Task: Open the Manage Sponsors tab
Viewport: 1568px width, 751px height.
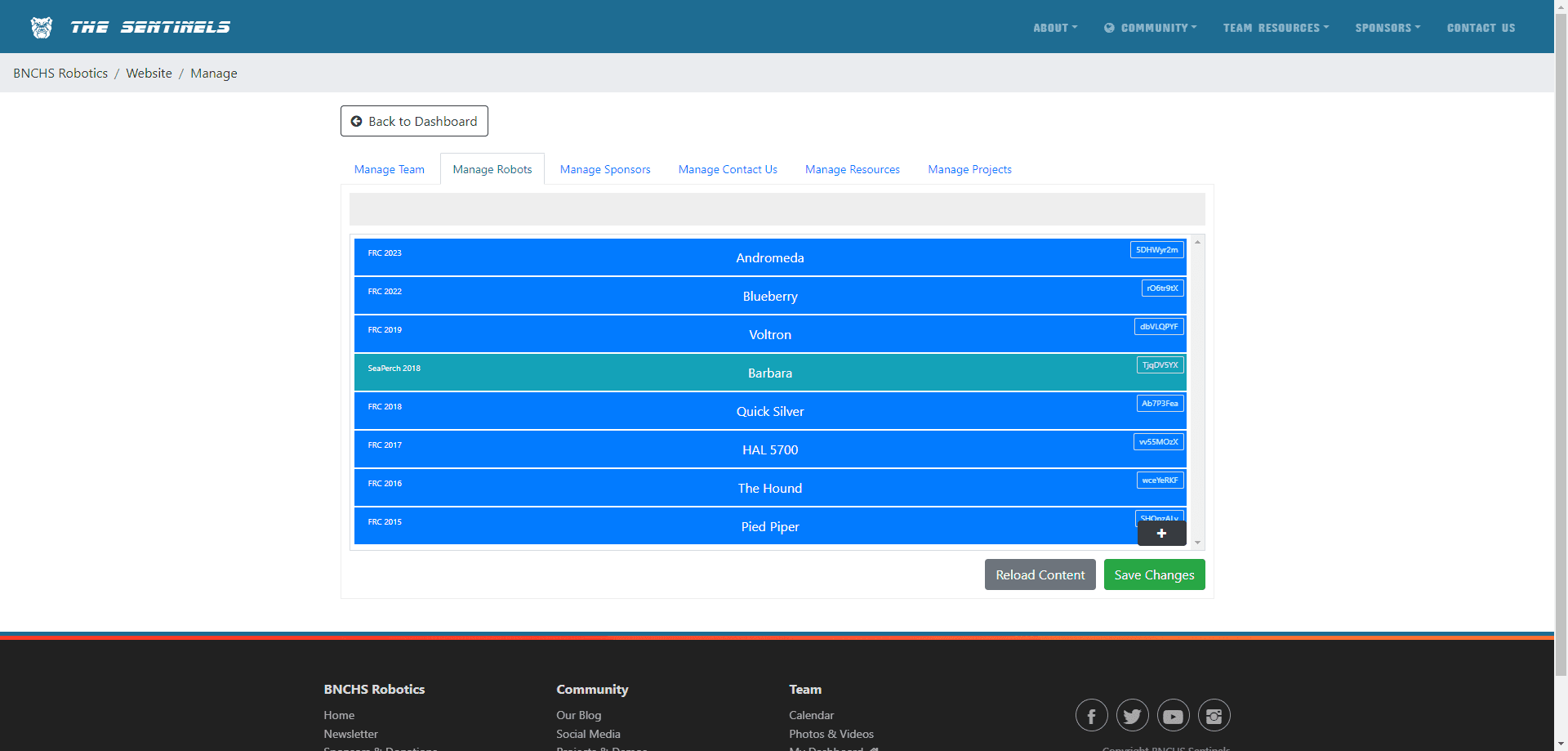Action: tap(604, 168)
